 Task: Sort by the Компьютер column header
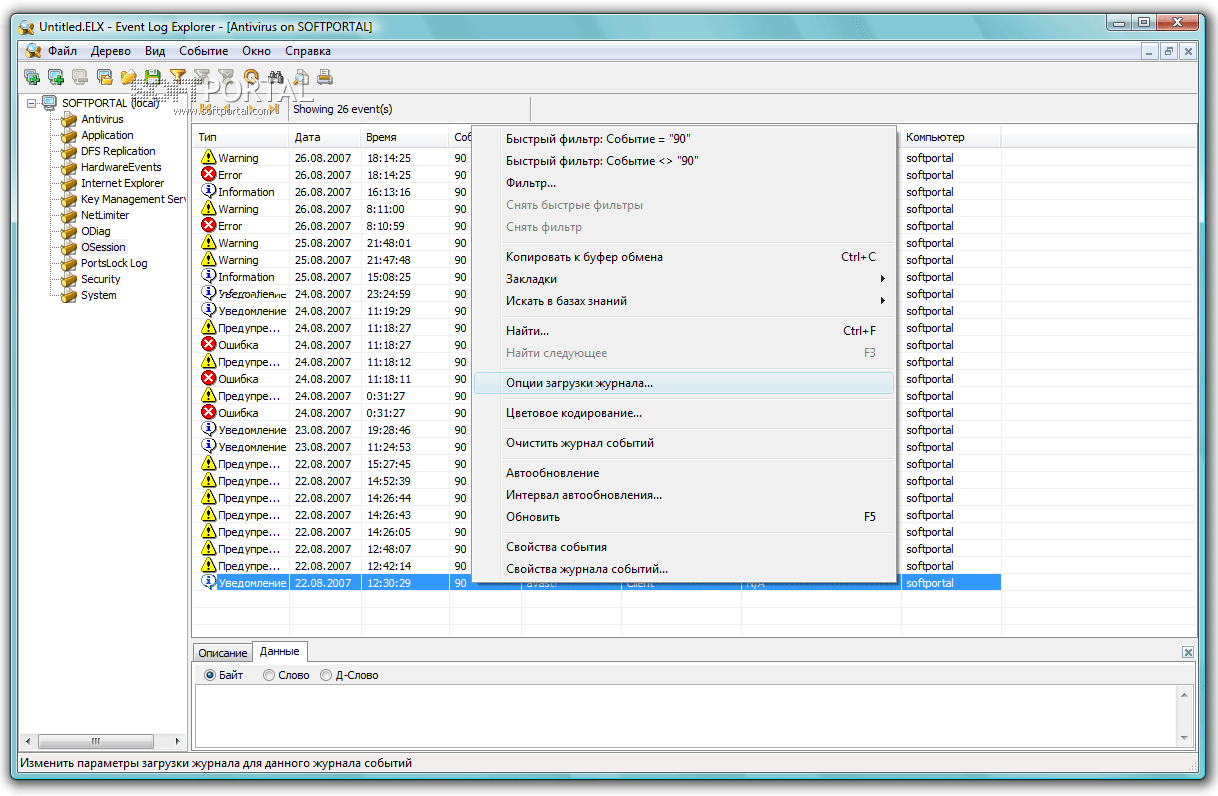coord(951,137)
